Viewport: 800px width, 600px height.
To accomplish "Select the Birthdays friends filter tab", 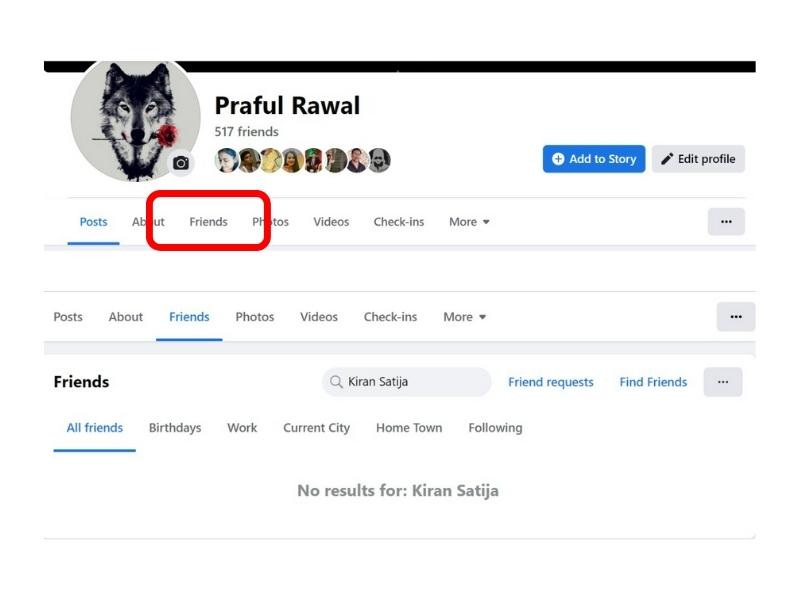I will 175,428.
